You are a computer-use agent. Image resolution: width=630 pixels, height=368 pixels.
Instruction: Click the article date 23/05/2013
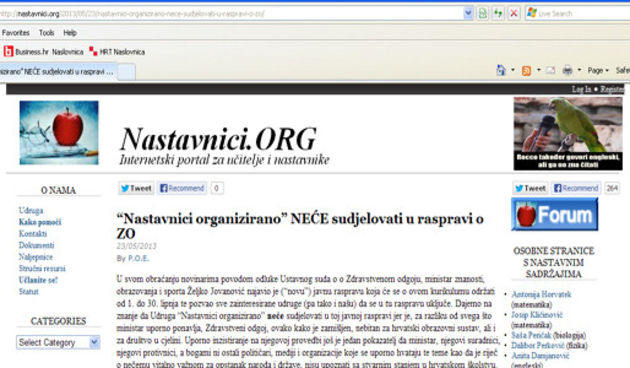[x=136, y=246]
